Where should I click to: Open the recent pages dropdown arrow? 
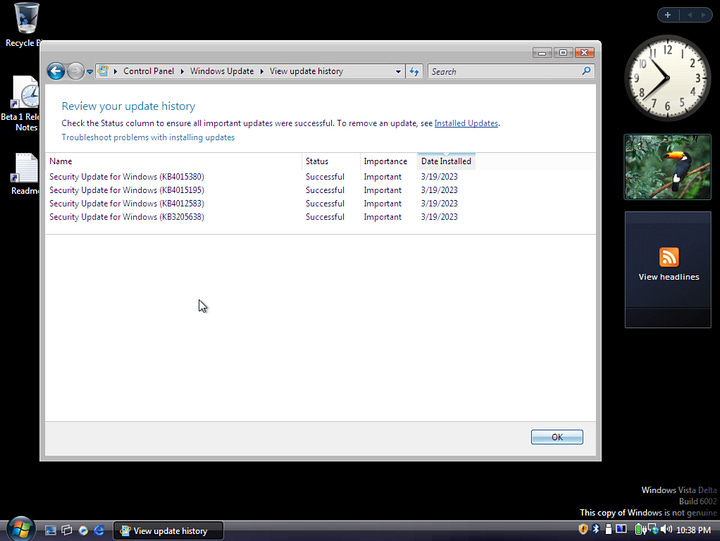(x=90, y=72)
